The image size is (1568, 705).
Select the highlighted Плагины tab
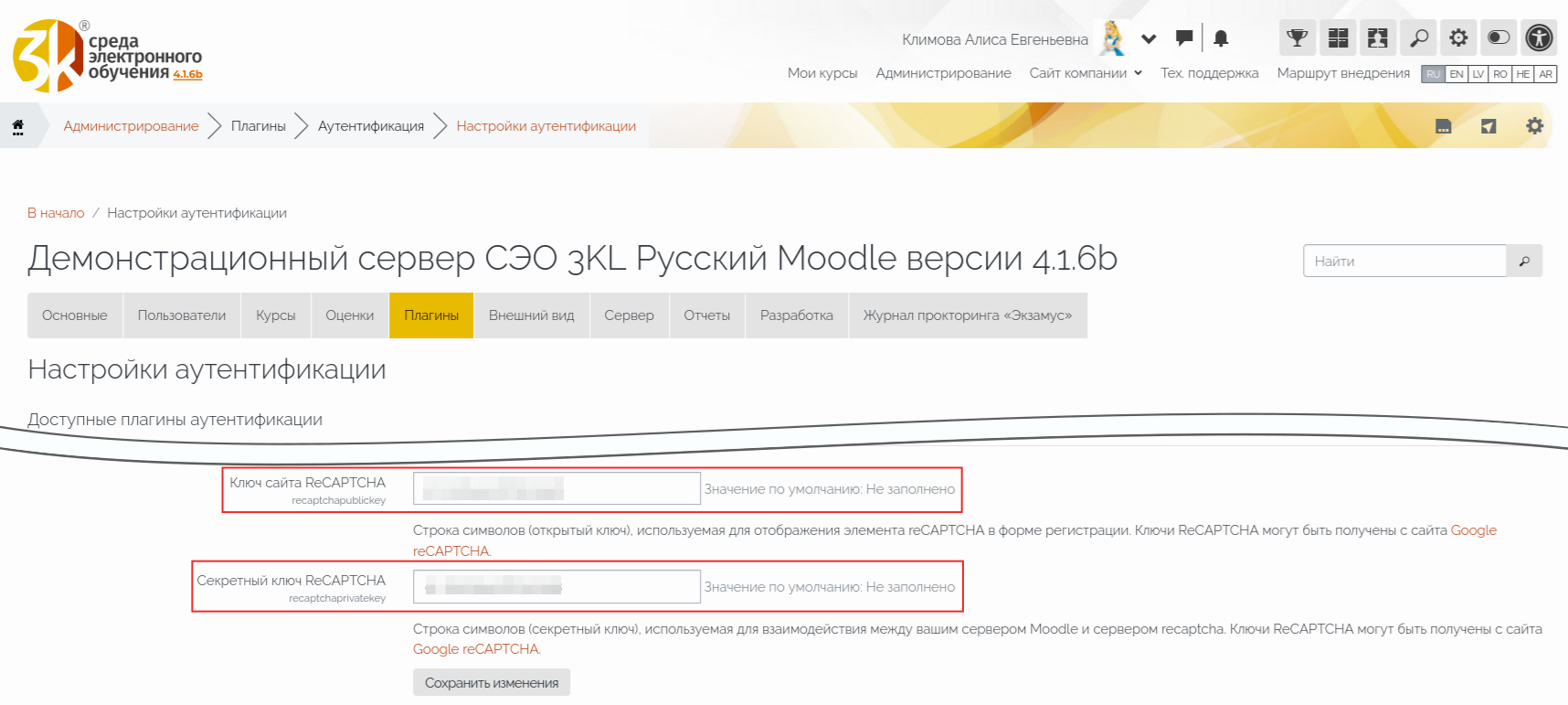431,315
